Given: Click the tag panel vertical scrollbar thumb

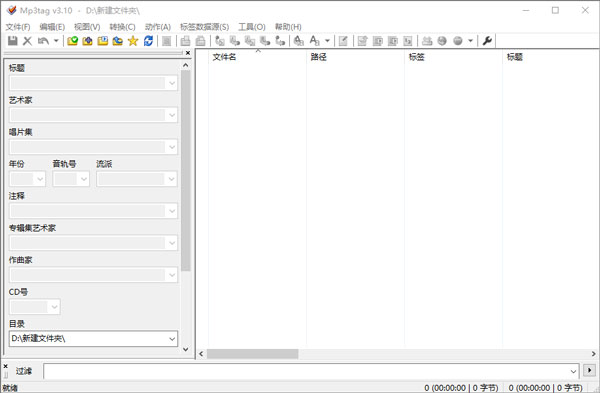Looking at the screenshot, I should click(x=186, y=170).
